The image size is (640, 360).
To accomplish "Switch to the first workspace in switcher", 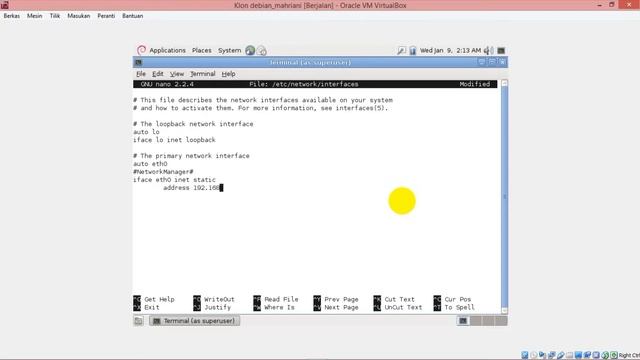I will [463, 321].
